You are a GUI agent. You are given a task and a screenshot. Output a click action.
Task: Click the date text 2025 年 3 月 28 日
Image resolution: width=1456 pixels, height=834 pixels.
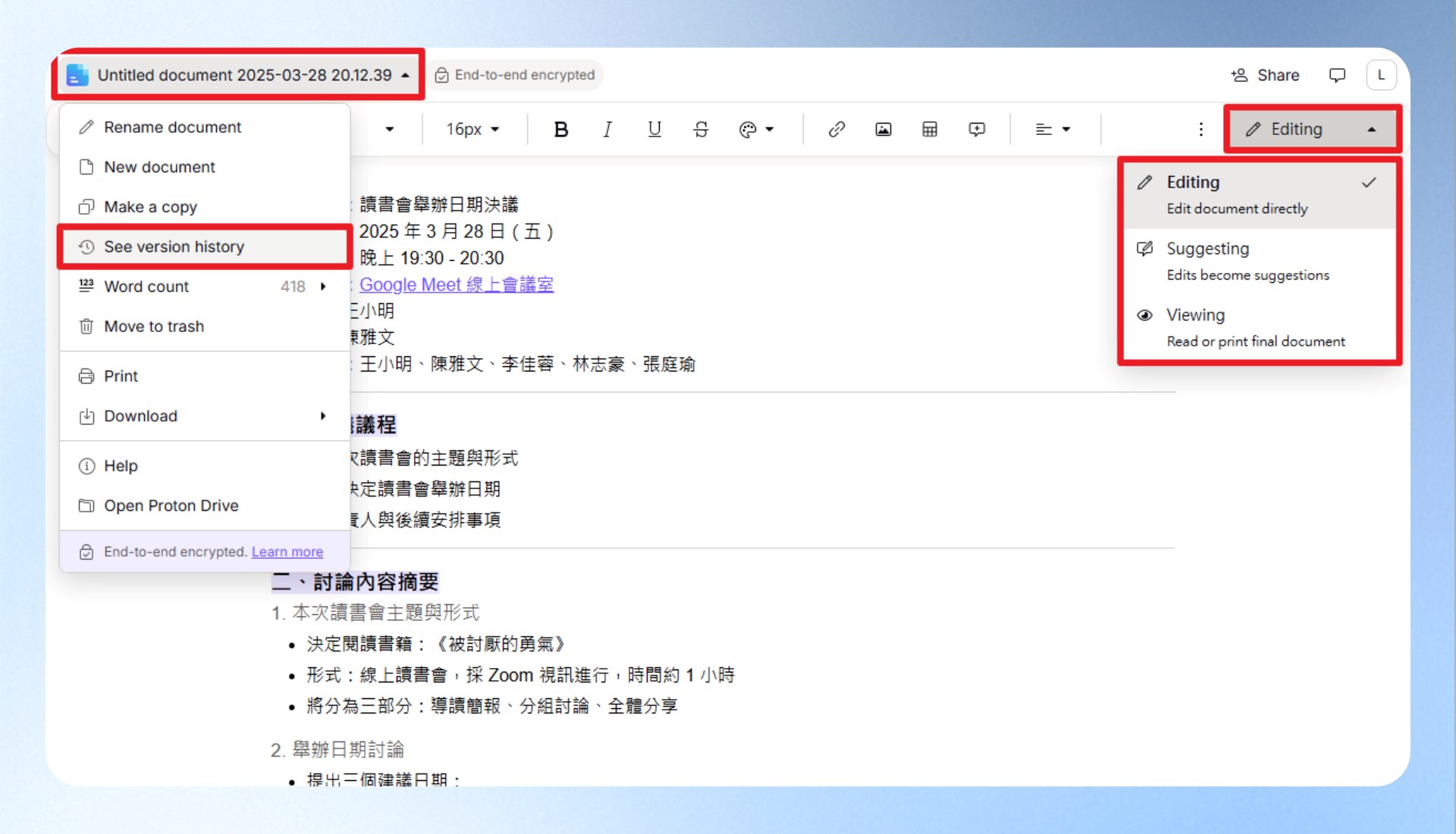point(457,231)
